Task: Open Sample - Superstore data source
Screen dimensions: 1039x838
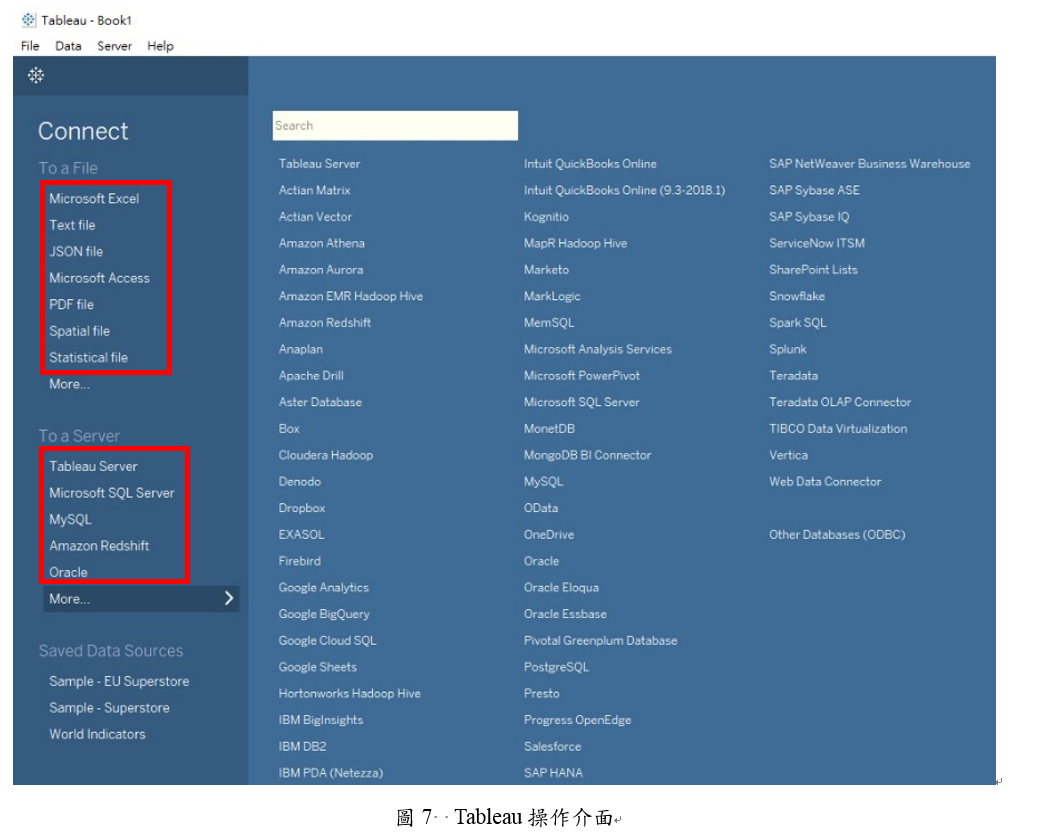Action: pyautogui.click(x=109, y=707)
